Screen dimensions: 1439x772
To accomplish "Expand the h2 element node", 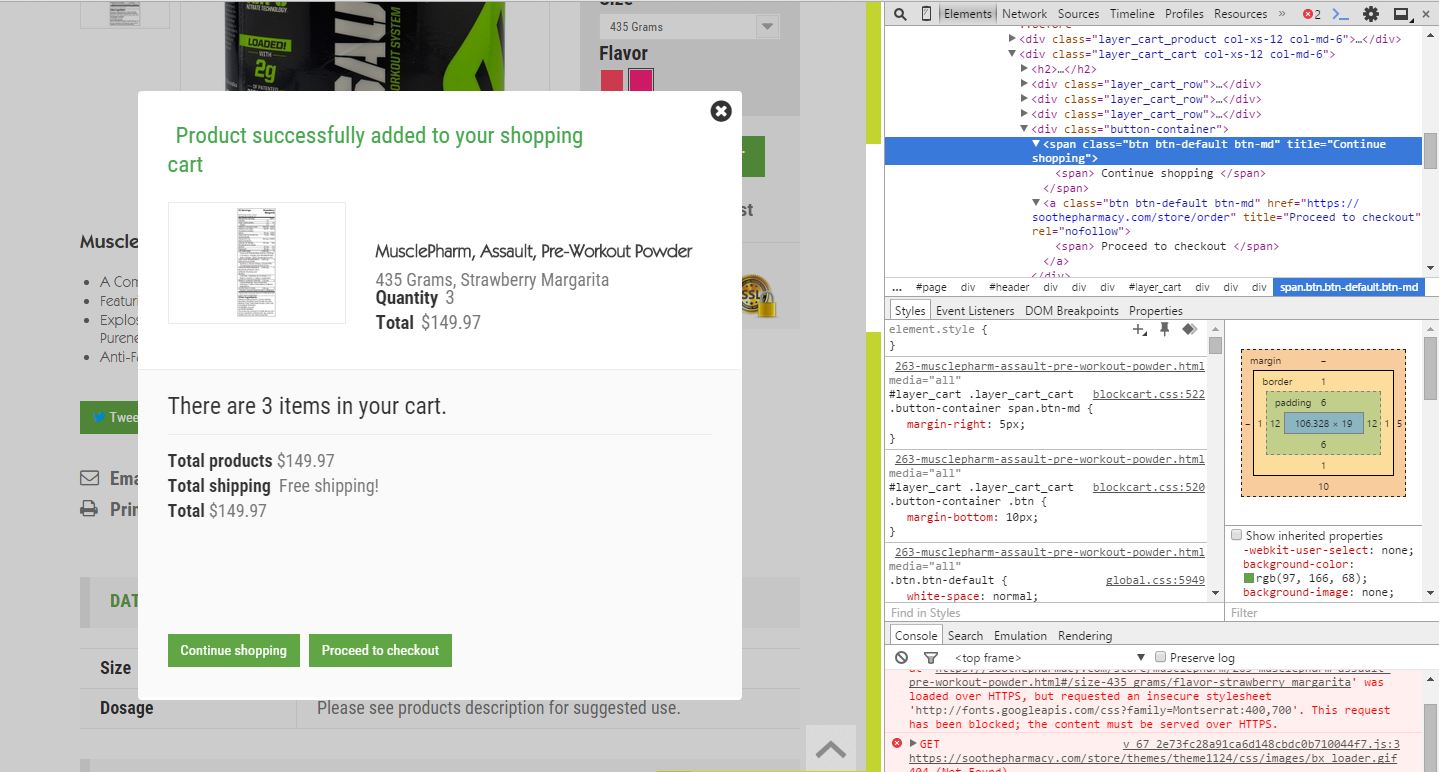I will 1024,69.
